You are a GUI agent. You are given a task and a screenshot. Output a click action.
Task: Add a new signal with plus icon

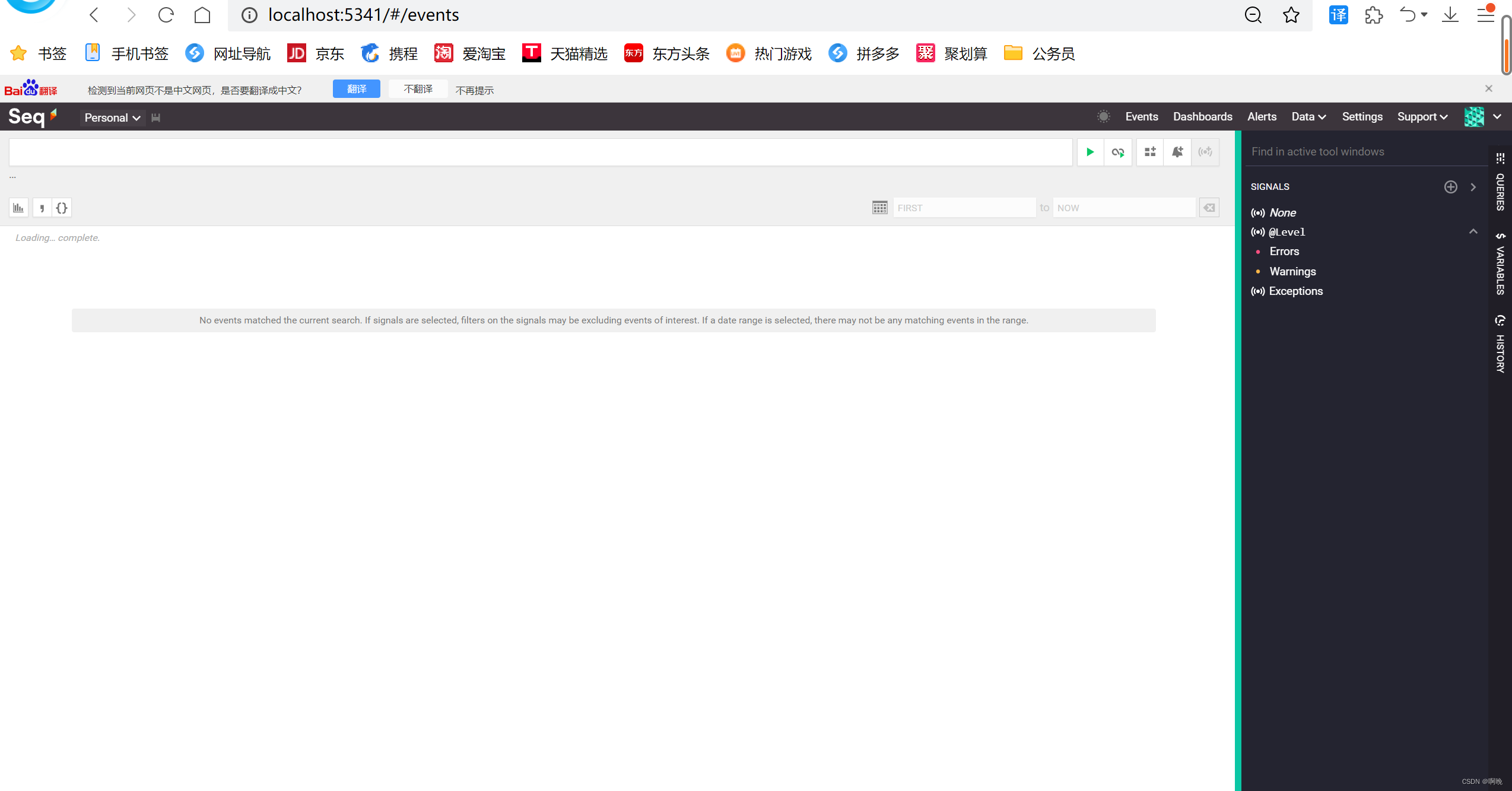(1450, 187)
